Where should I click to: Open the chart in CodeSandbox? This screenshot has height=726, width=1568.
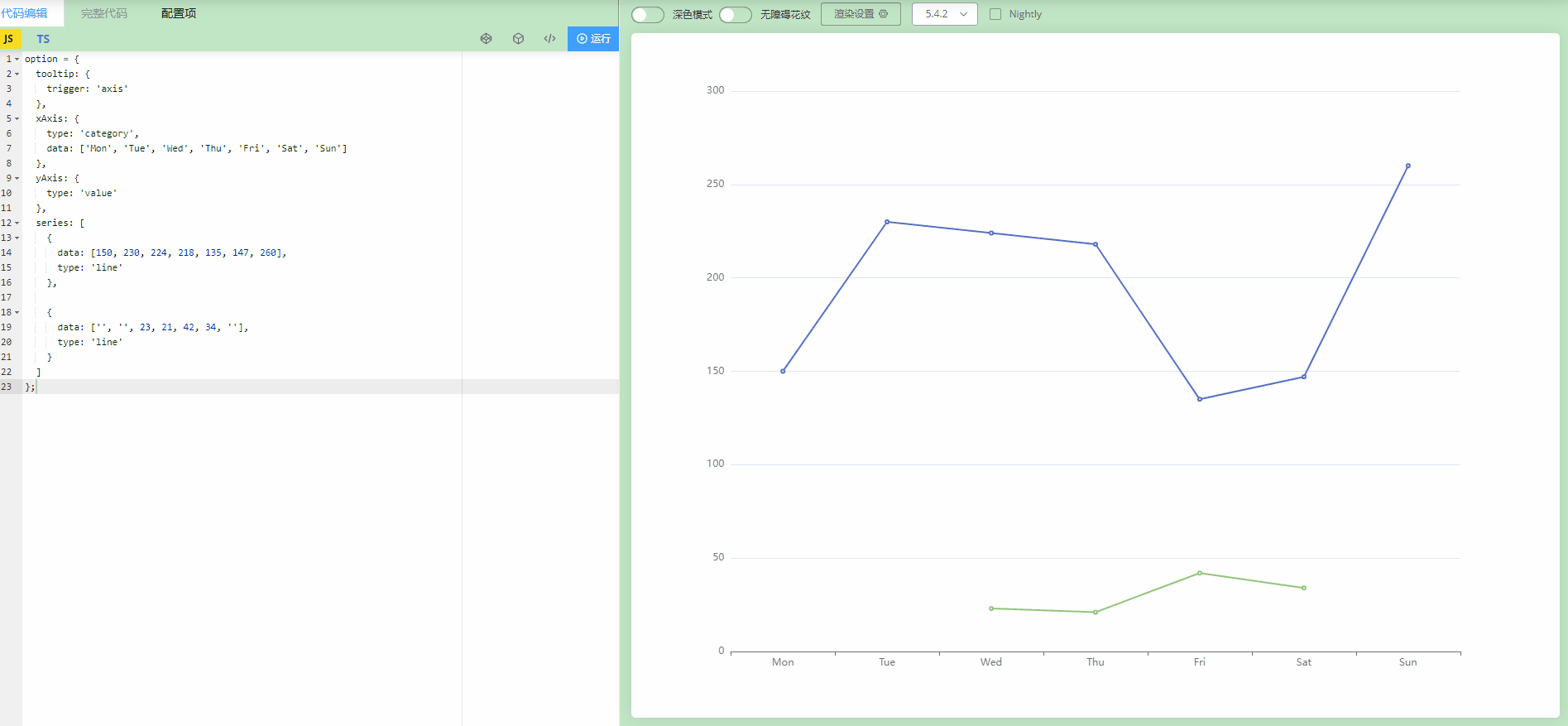[x=518, y=39]
